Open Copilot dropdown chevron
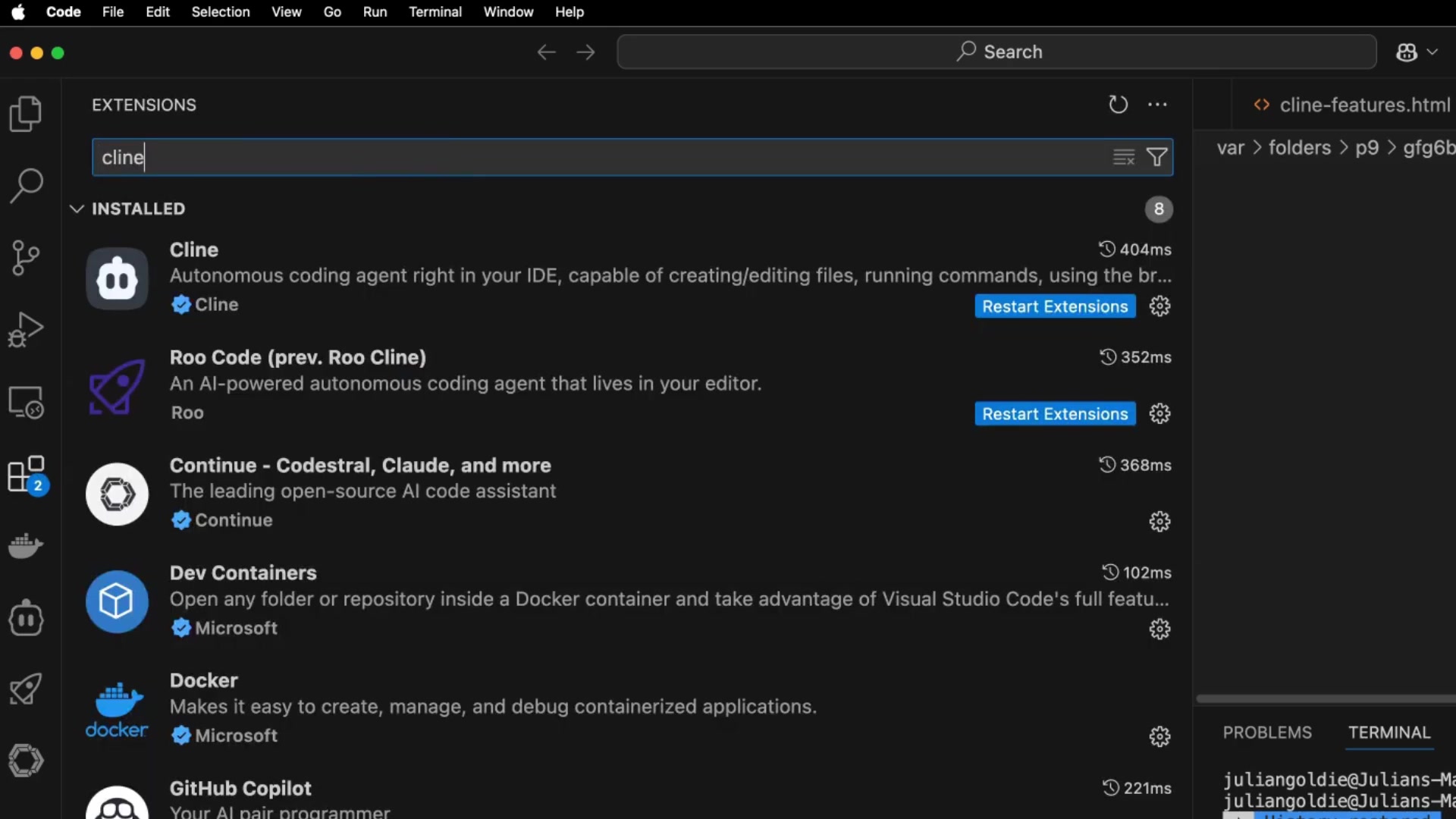Viewport: 1456px width, 819px height. 1432,52
